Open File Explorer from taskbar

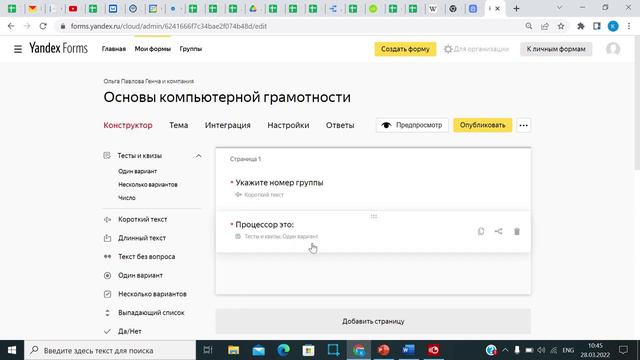tap(233, 350)
